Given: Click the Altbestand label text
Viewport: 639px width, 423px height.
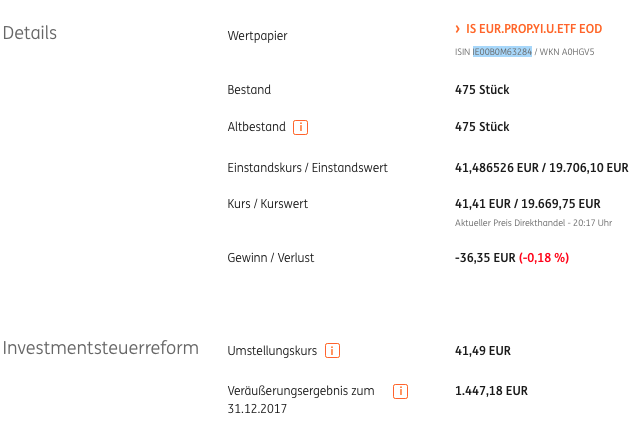Looking at the screenshot, I should click(256, 127).
